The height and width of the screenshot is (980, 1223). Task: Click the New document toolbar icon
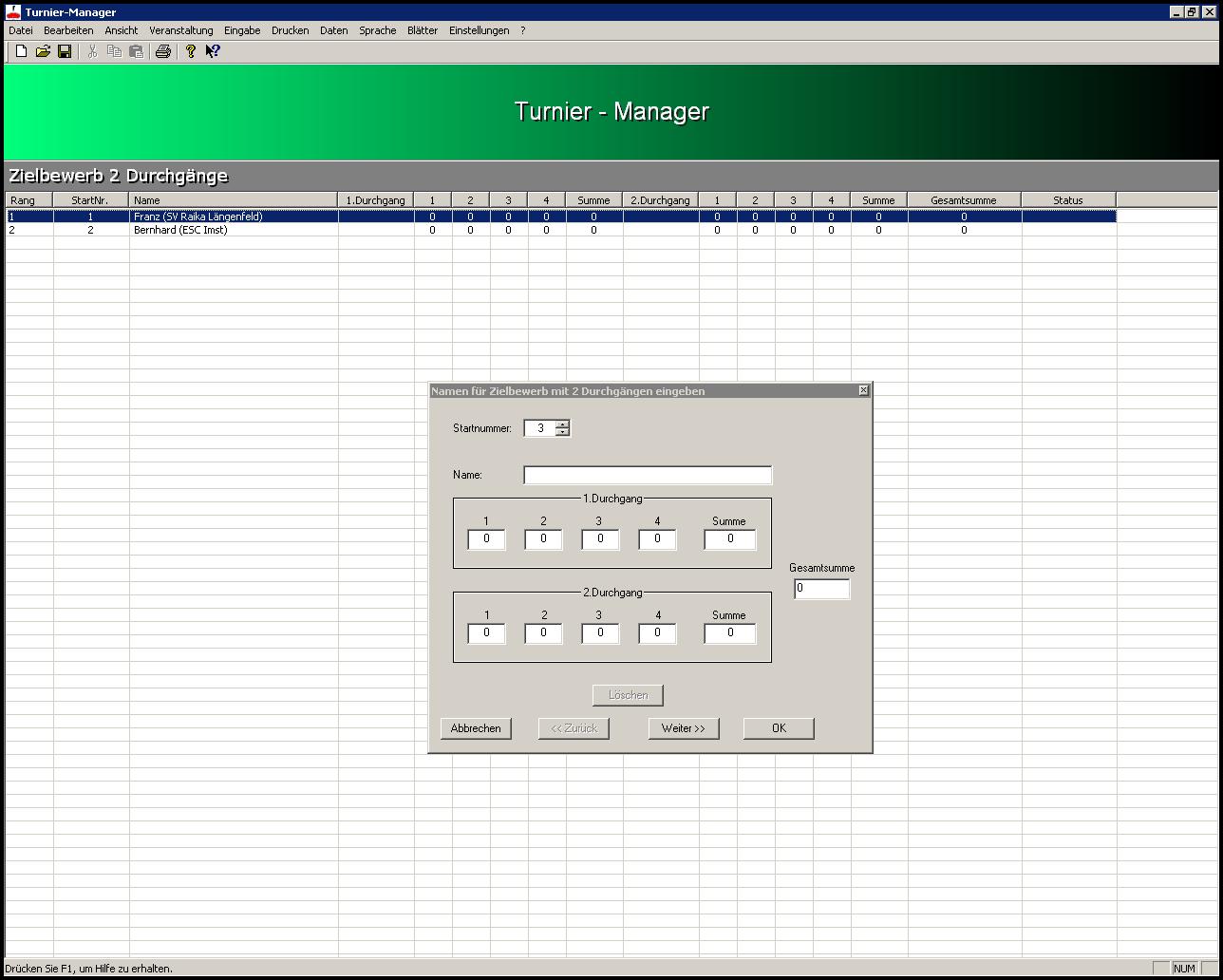tap(21, 51)
